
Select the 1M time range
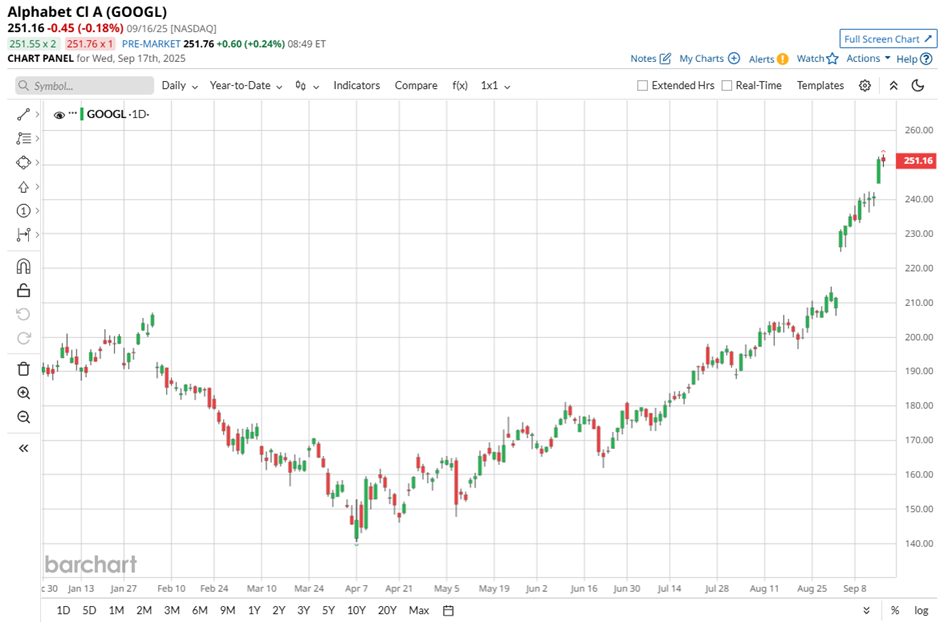click(116, 610)
